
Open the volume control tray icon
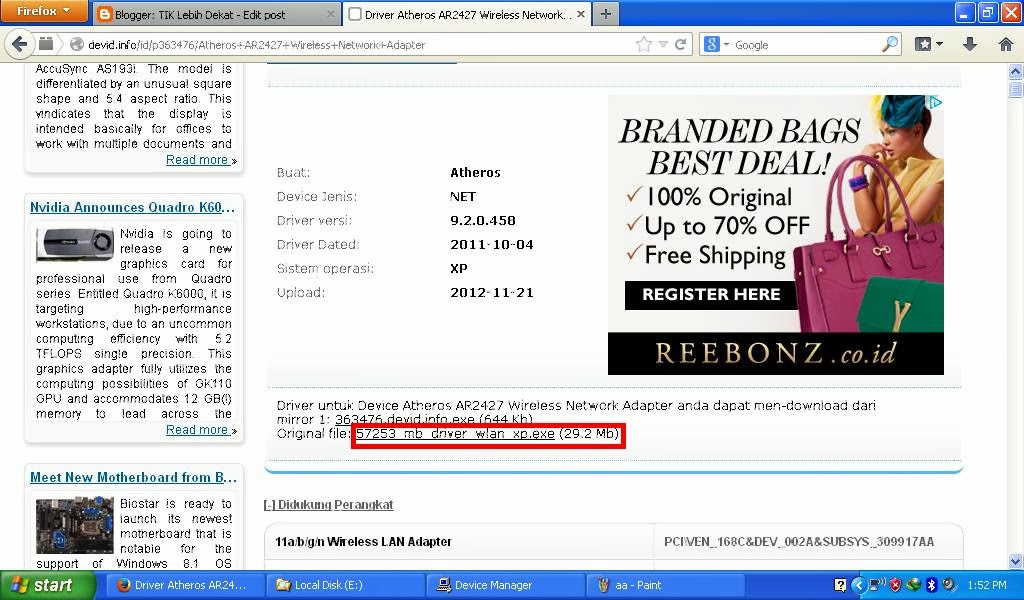click(x=948, y=583)
